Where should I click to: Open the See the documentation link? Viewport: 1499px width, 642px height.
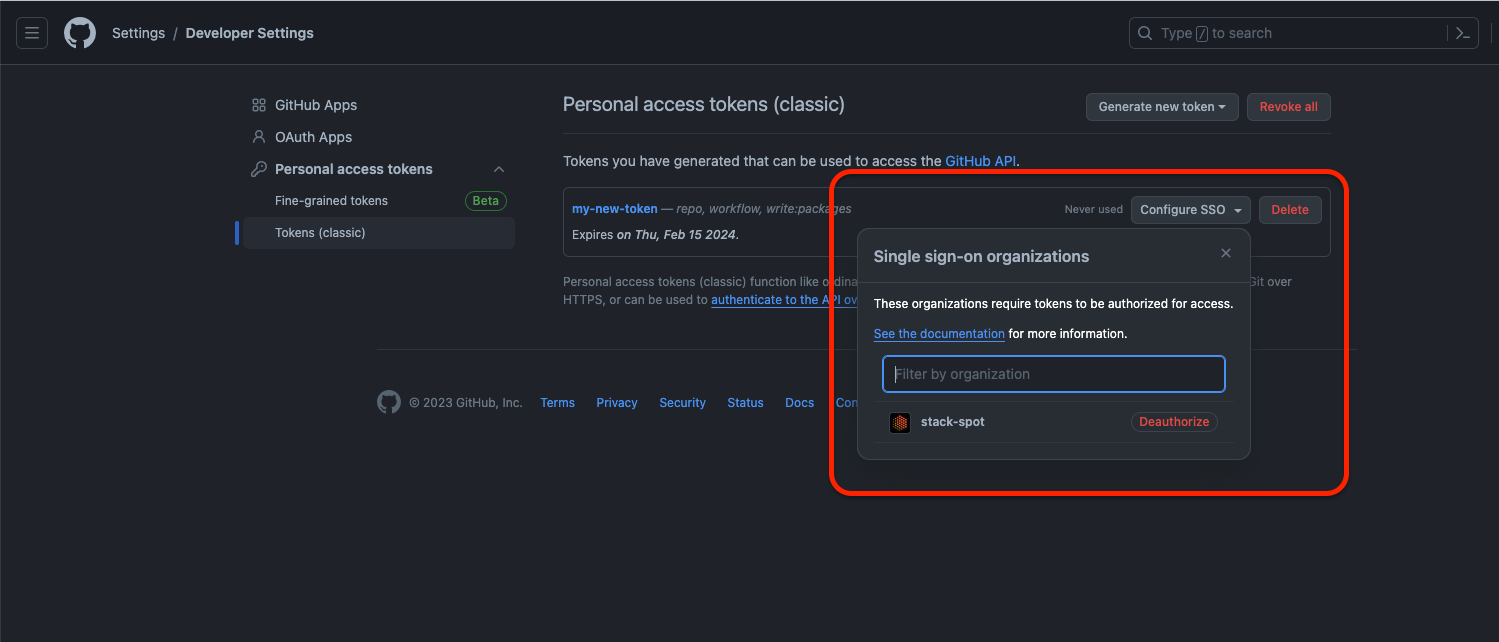pyautogui.click(x=938, y=333)
